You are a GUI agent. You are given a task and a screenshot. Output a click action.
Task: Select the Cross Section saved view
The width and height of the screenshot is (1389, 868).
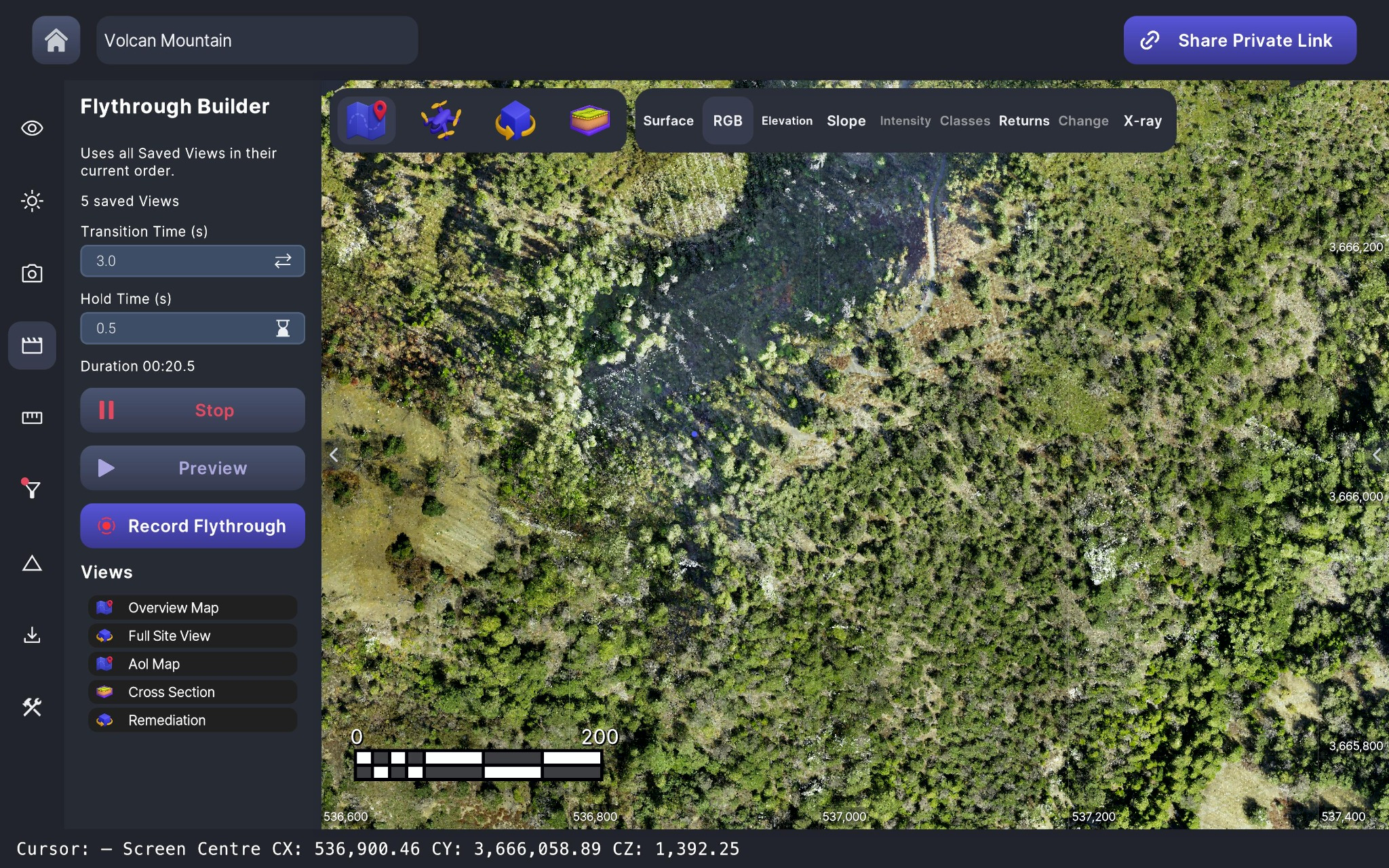[193, 692]
